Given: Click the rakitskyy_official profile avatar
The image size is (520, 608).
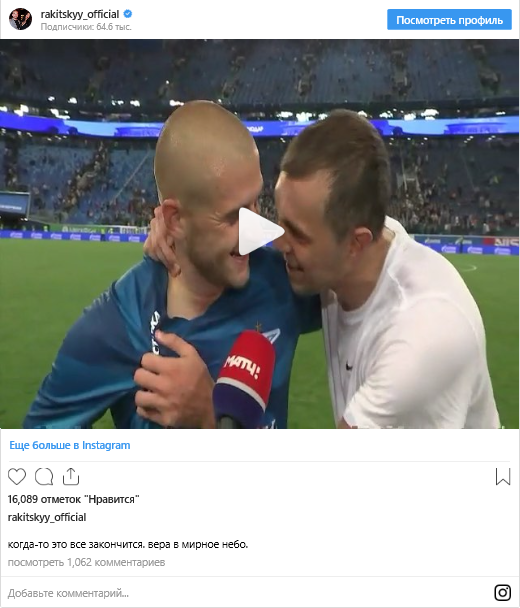Looking at the screenshot, I should point(21,19).
